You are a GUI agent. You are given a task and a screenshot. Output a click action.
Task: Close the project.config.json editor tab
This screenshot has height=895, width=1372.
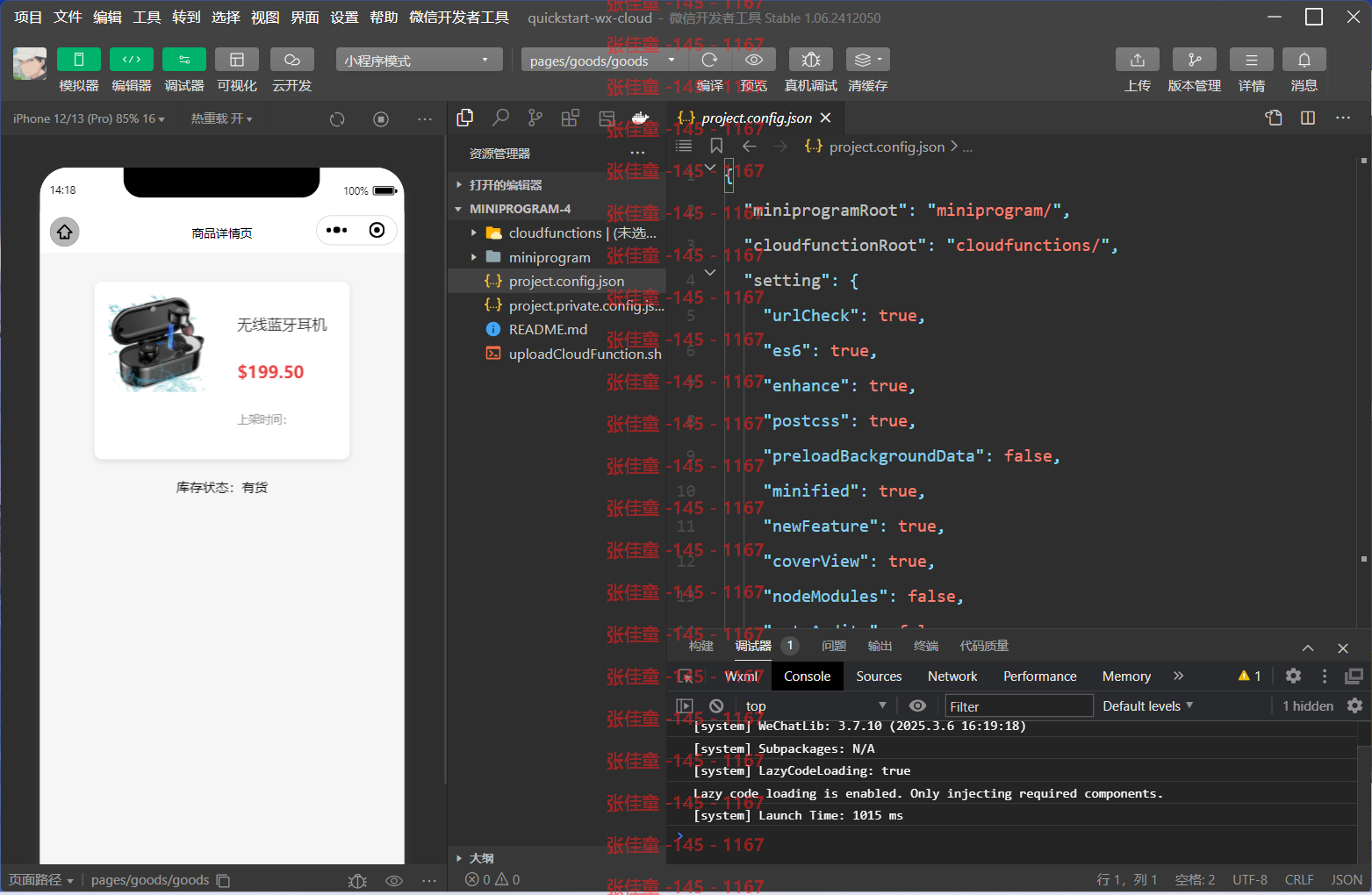click(825, 118)
